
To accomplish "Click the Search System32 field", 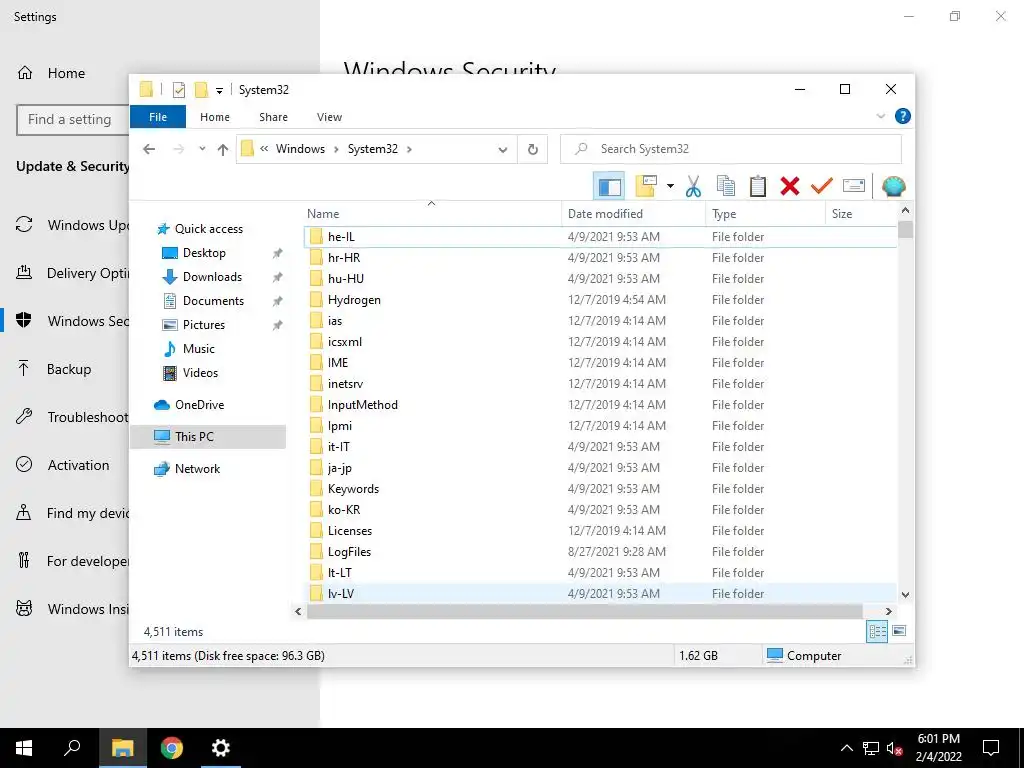I will [731, 149].
